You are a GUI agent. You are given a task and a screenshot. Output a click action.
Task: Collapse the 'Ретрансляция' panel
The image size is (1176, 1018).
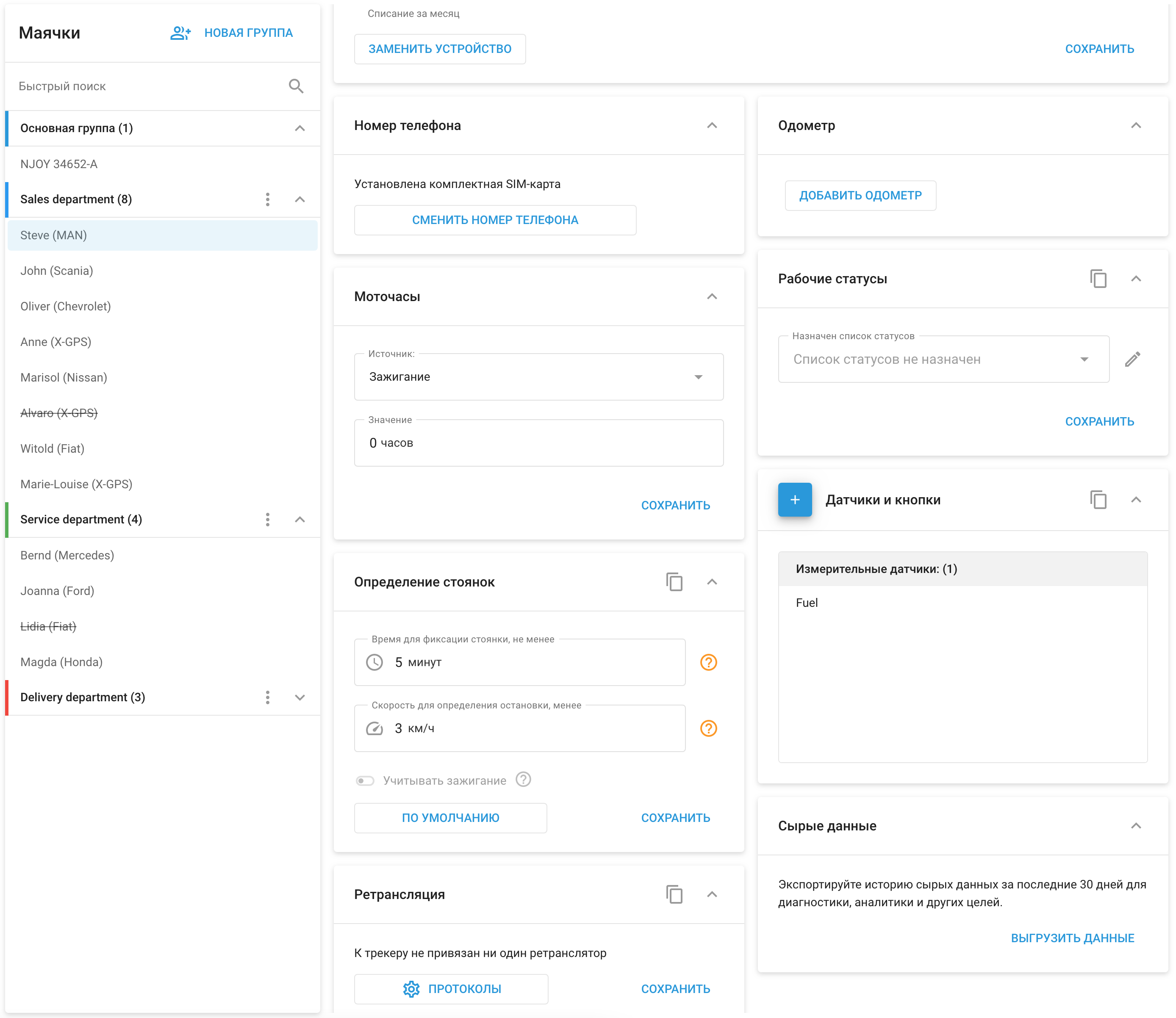(x=712, y=895)
